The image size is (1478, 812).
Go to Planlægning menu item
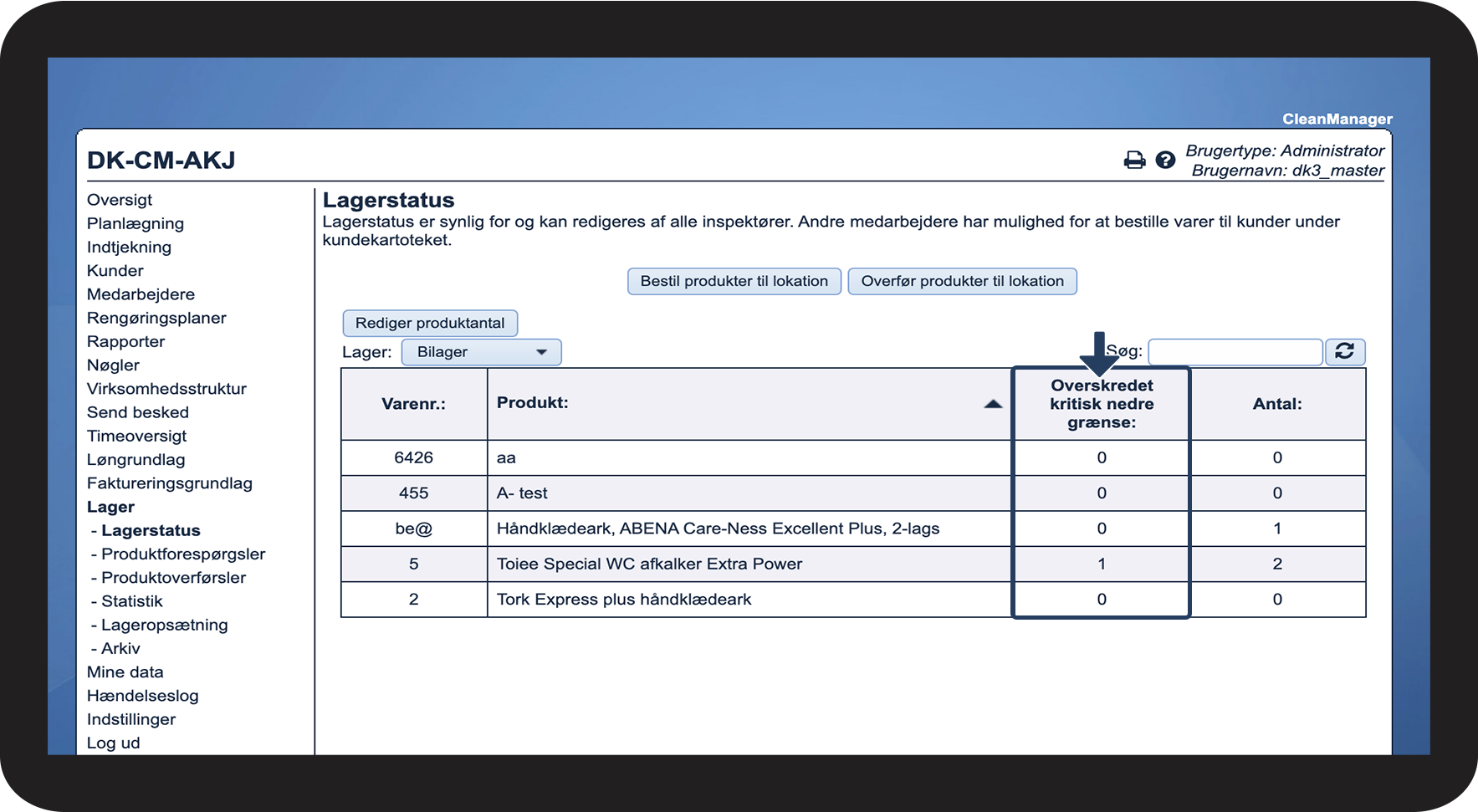click(136, 223)
